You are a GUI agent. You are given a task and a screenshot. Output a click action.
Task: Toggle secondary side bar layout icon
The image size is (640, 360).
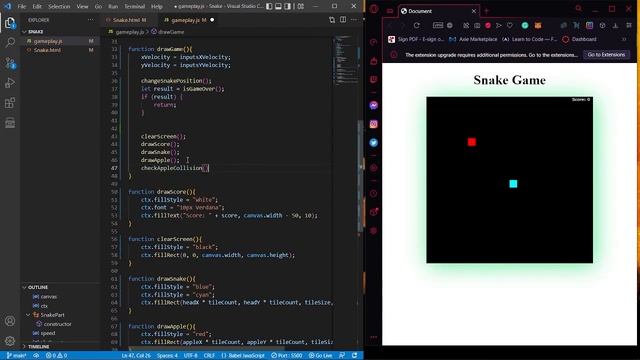coord(288,6)
